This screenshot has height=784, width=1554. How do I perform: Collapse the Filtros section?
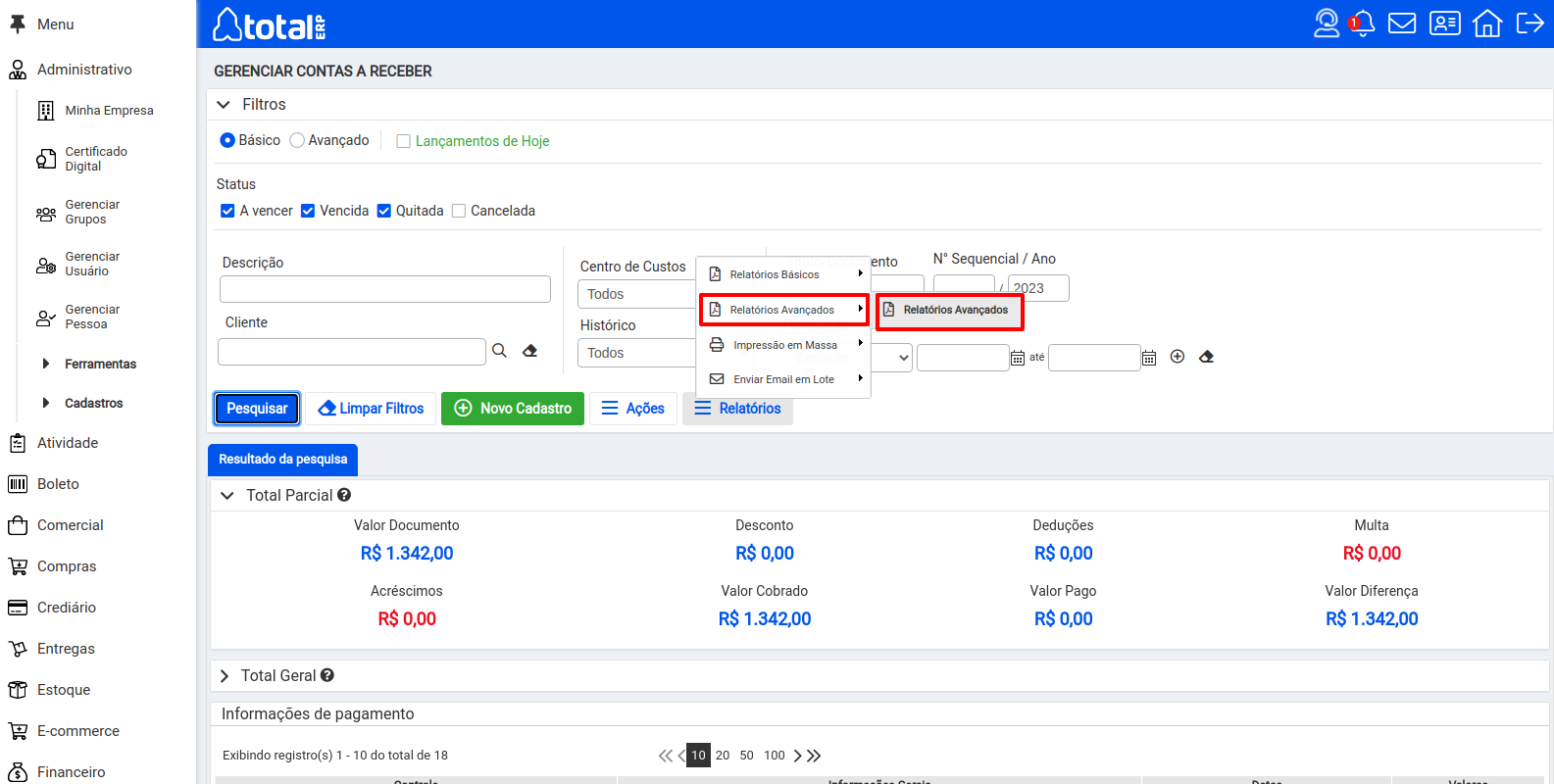(224, 105)
